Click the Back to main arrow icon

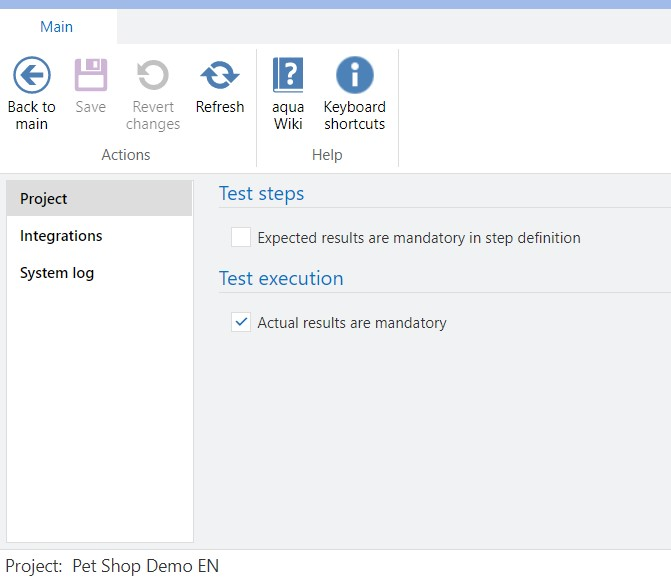click(x=32, y=76)
